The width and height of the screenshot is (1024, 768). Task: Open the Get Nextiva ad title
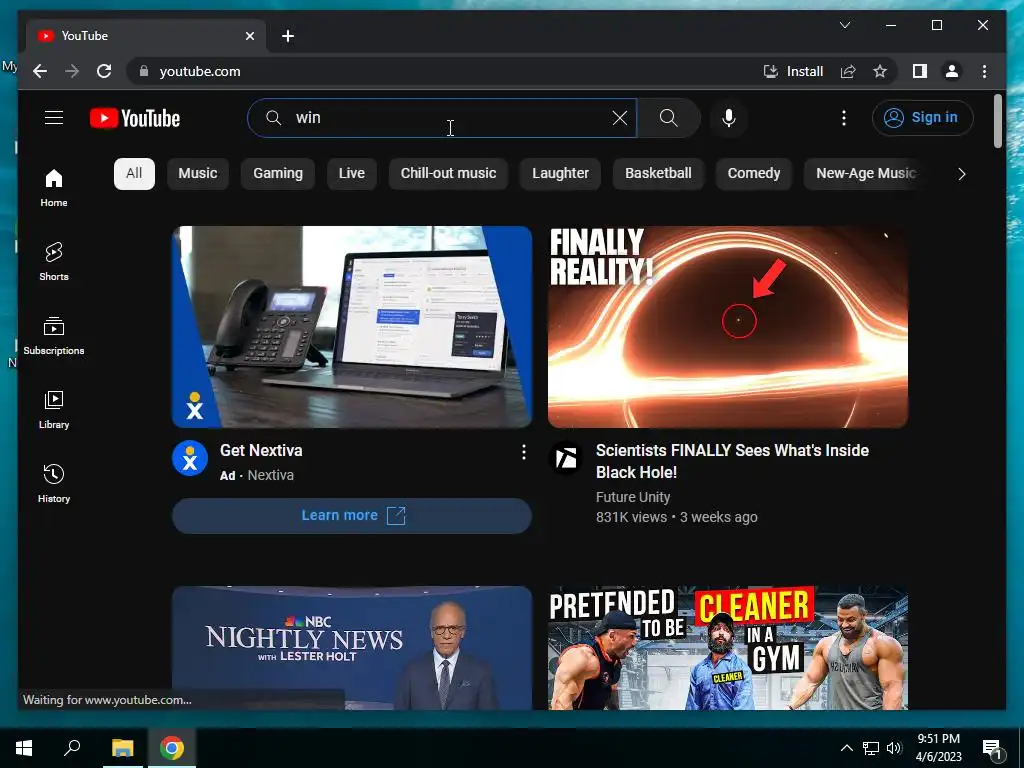click(x=261, y=450)
